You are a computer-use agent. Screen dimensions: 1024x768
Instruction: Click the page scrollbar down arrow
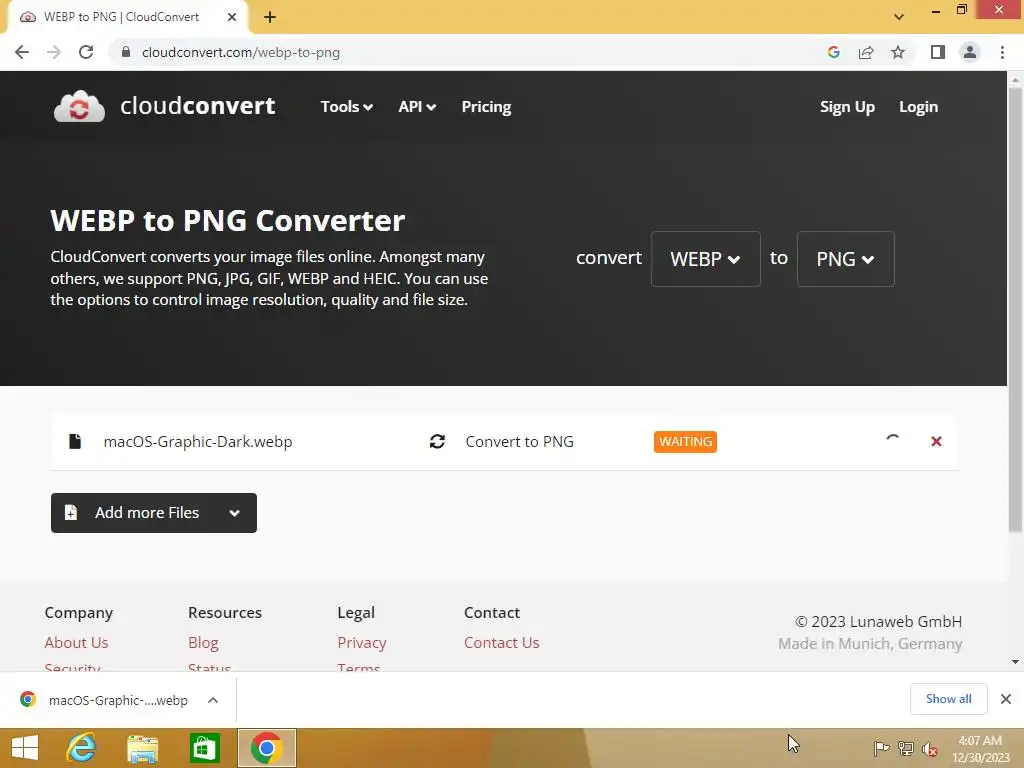[x=1015, y=662]
